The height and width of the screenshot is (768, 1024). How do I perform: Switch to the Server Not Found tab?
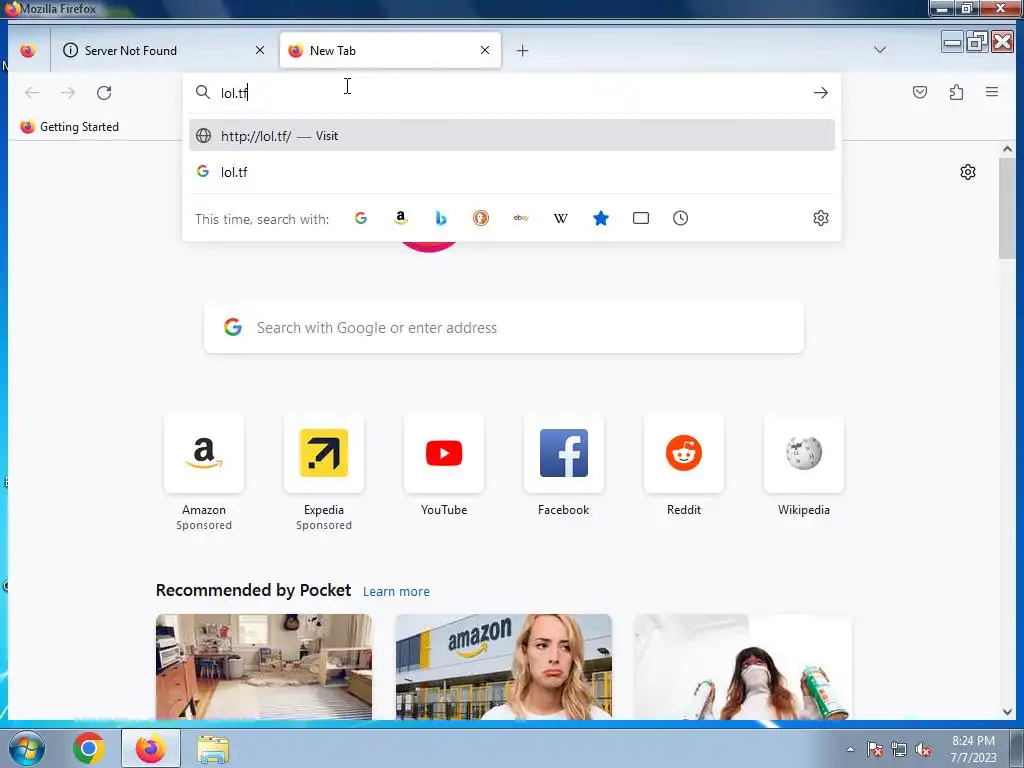pos(167,50)
